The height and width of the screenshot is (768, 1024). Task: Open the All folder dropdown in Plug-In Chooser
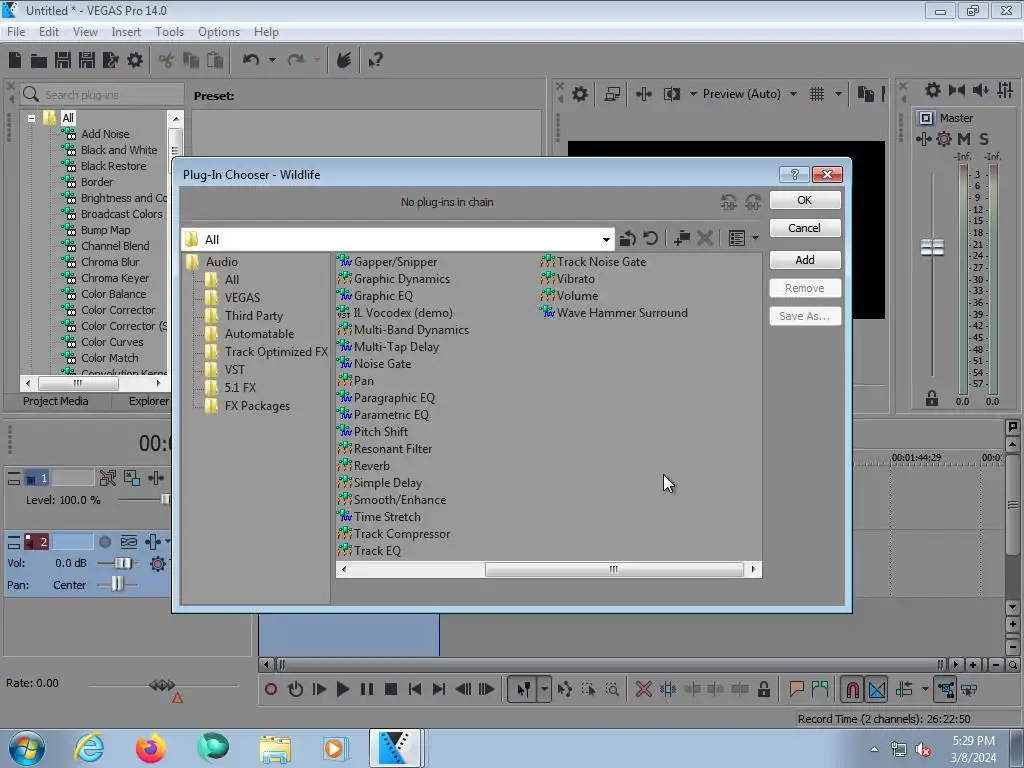[x=606, y=240]
